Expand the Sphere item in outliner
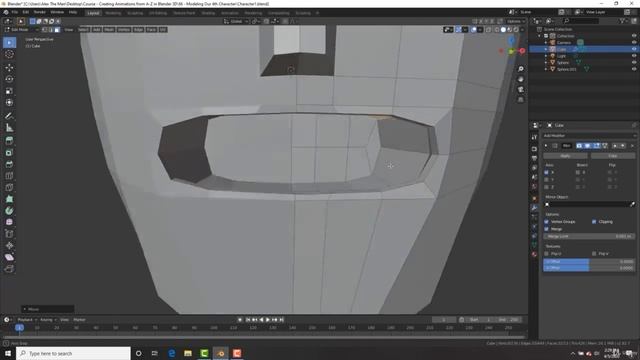The height and width of the screenshot is (360, 640). [546, 62]
